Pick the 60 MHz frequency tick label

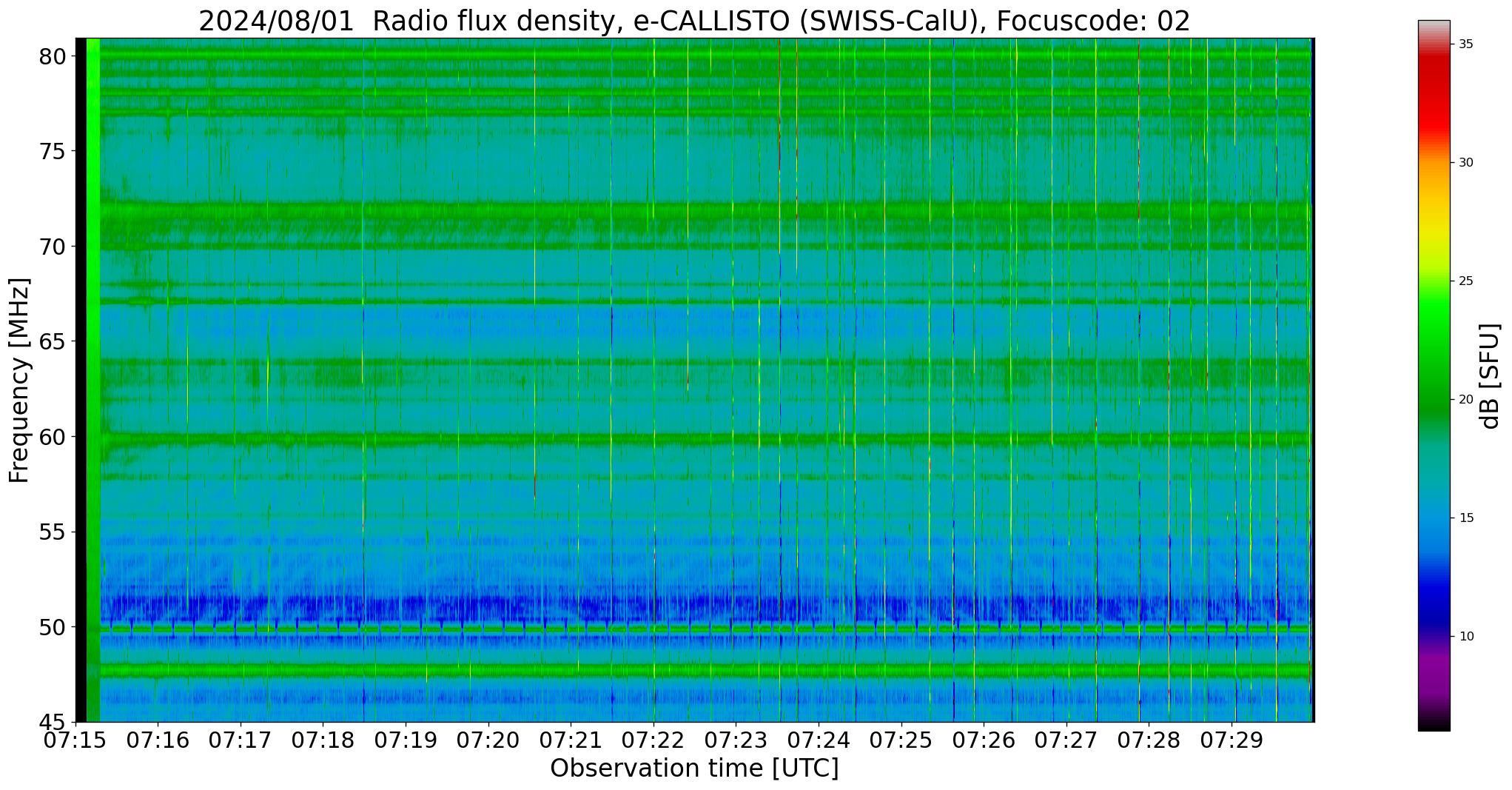[x=53, y=437]
